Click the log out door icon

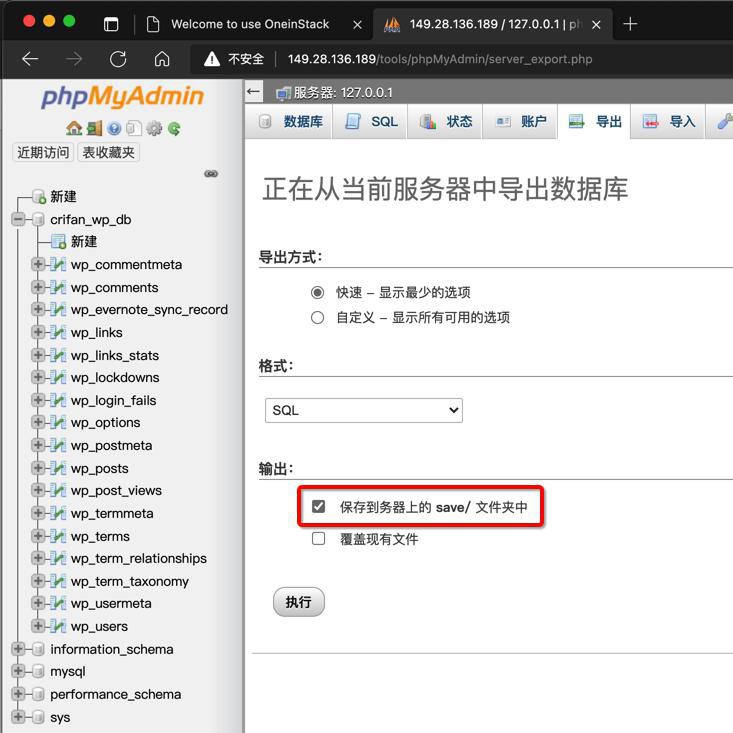[94, 128]
